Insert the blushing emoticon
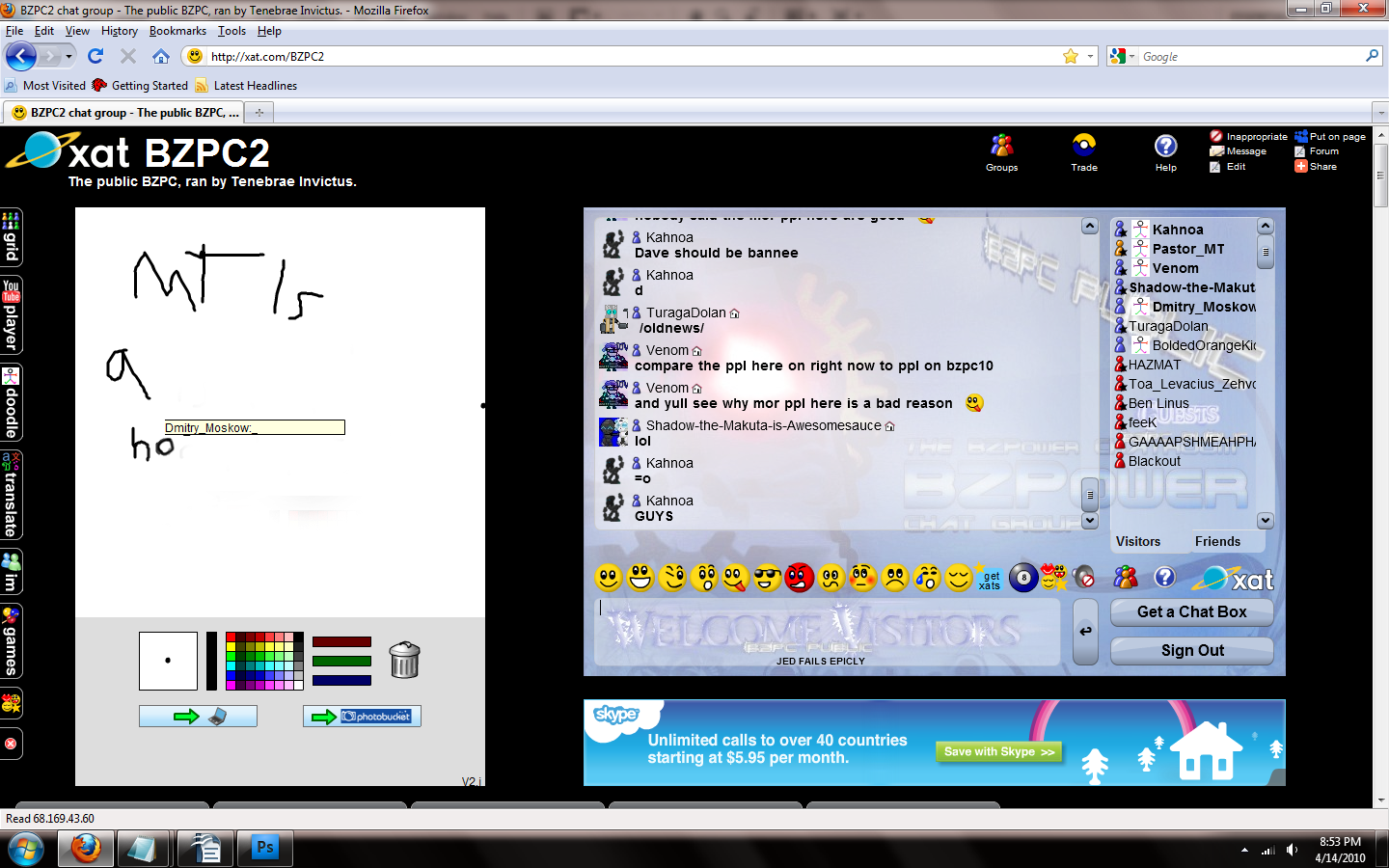 point(863,578)
